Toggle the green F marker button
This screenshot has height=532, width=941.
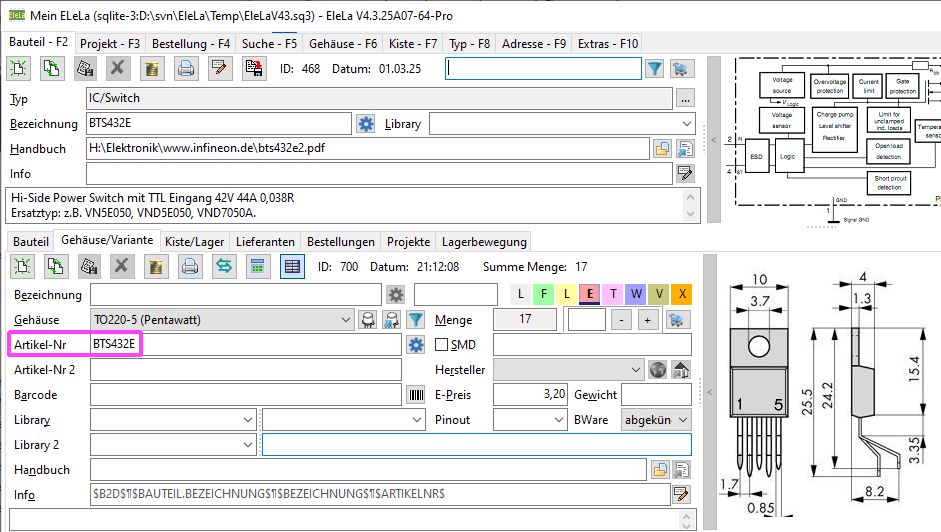pyautogui.click(x=544, y=294)
